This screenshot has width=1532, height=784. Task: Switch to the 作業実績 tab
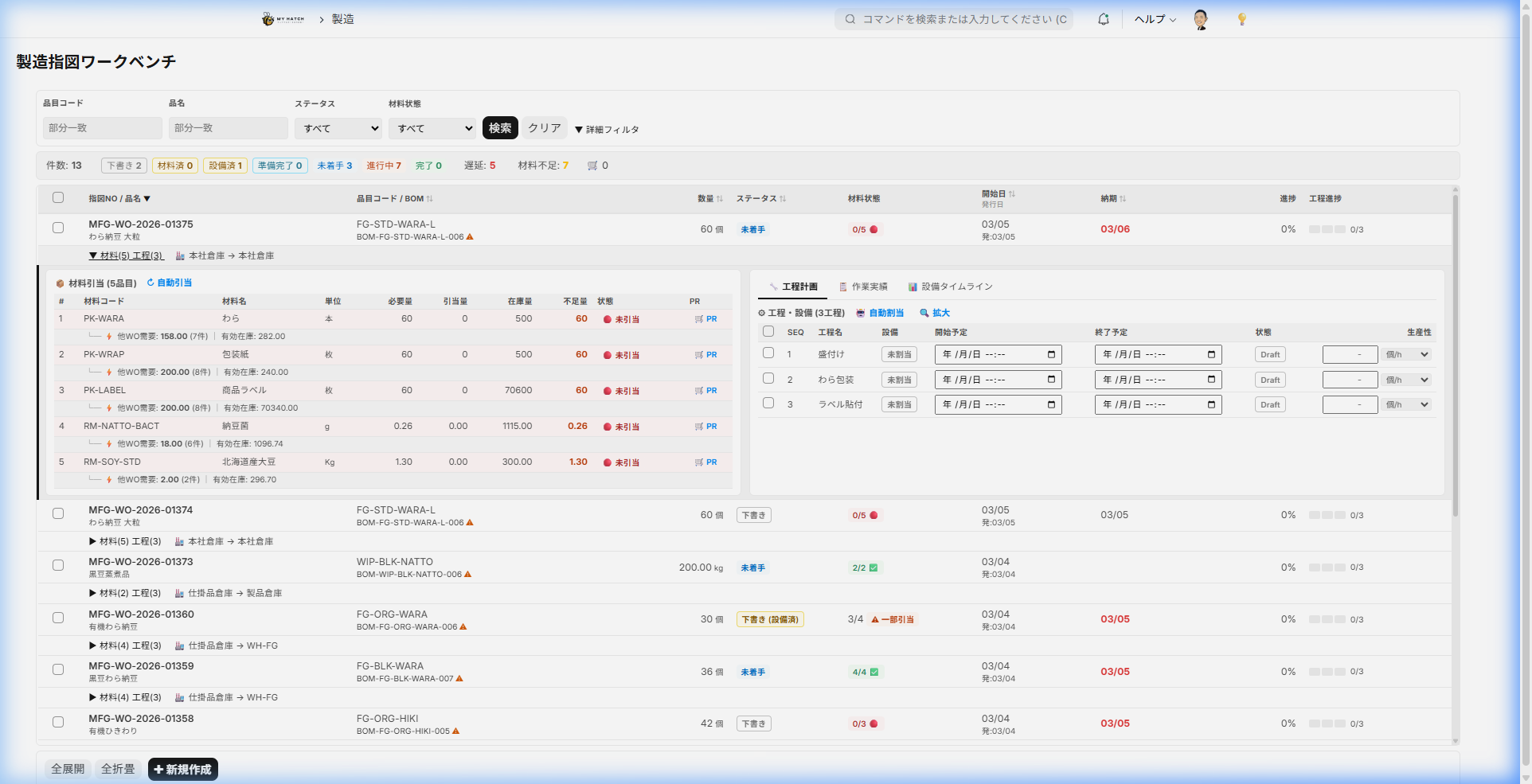(863, 287)
